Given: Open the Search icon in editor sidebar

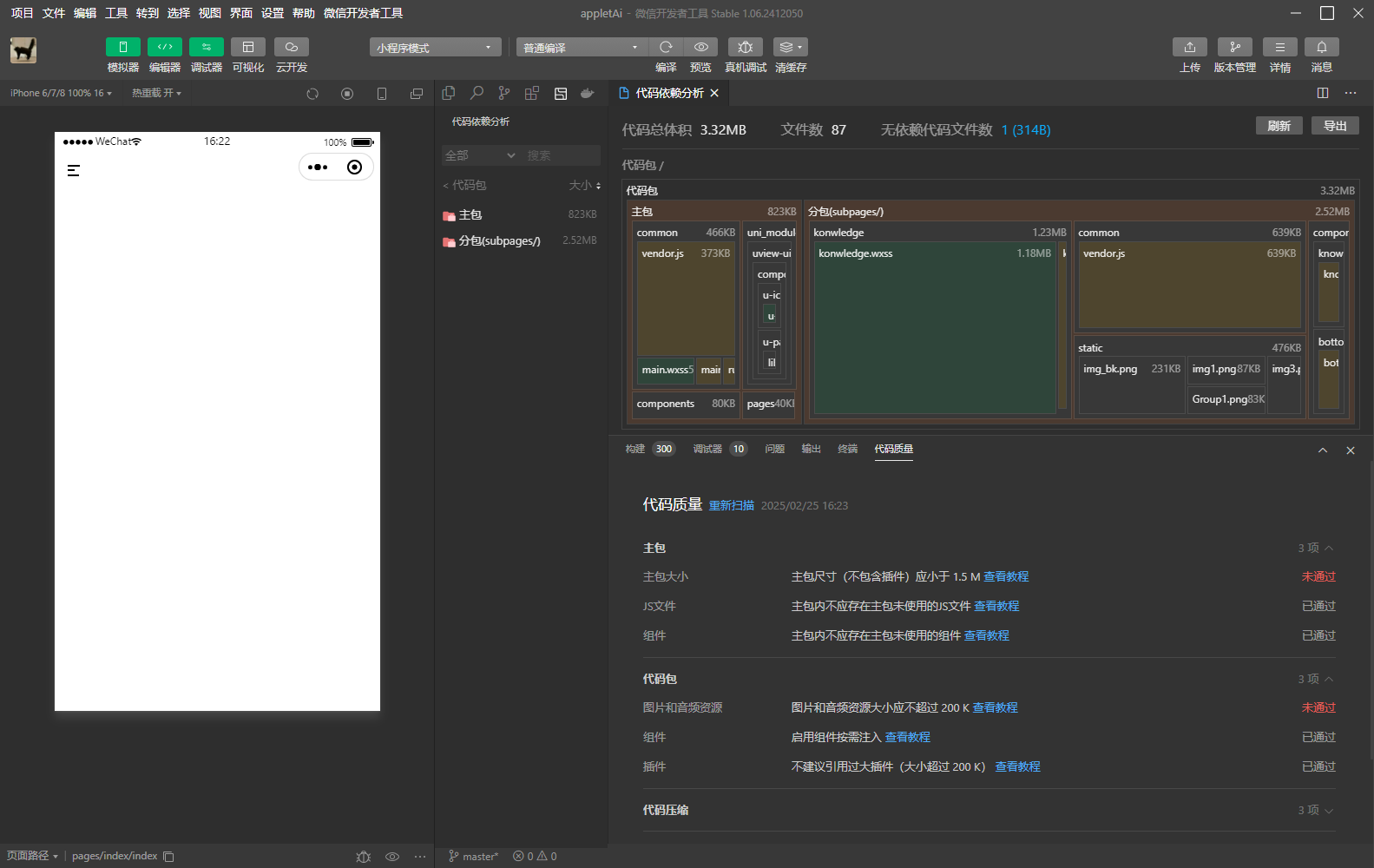Looking at the screenshot, I should (477, 93).
